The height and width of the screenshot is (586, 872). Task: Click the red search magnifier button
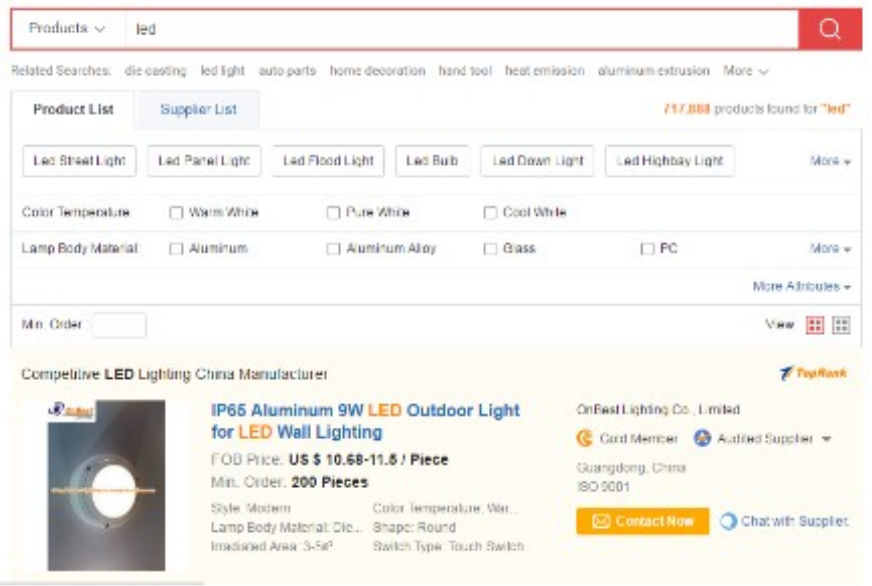coord(830,29)
